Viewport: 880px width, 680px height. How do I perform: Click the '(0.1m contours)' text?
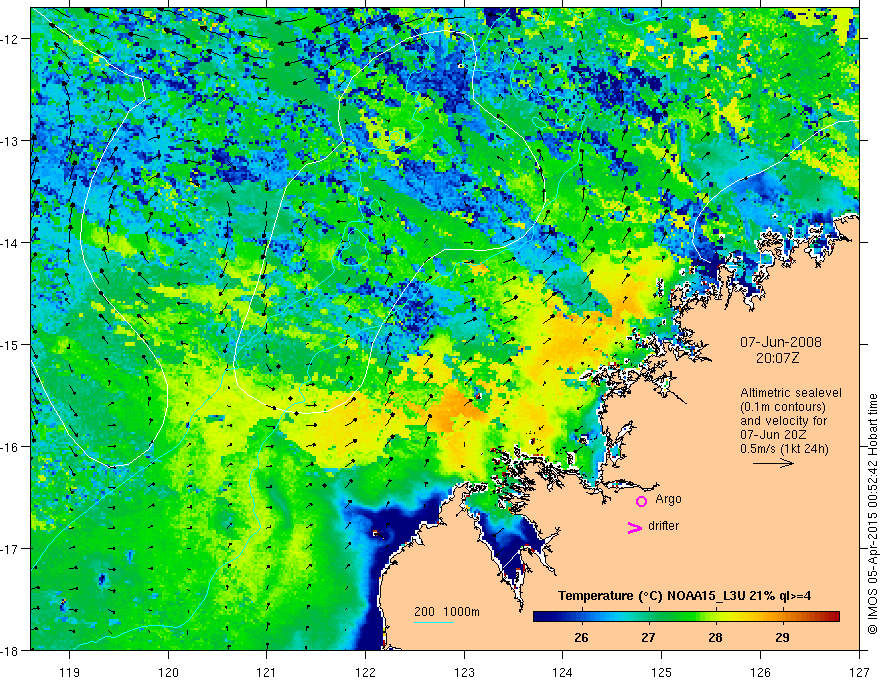click(x=783, y=407)
